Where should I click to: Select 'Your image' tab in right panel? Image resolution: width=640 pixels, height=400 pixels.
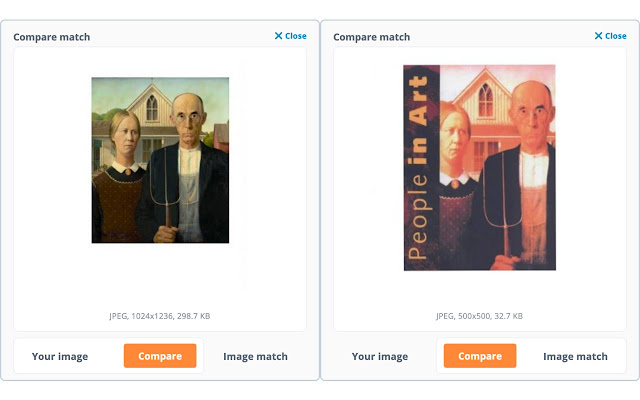(x=380, y=356)
